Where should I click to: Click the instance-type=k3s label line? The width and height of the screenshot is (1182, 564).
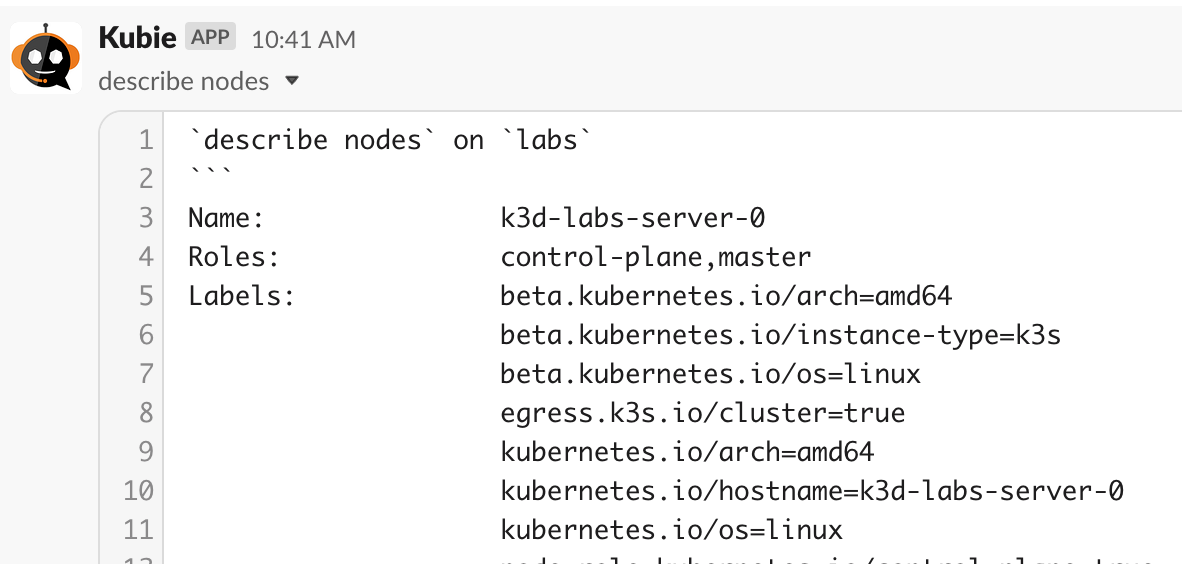click(x=781, y=336)
